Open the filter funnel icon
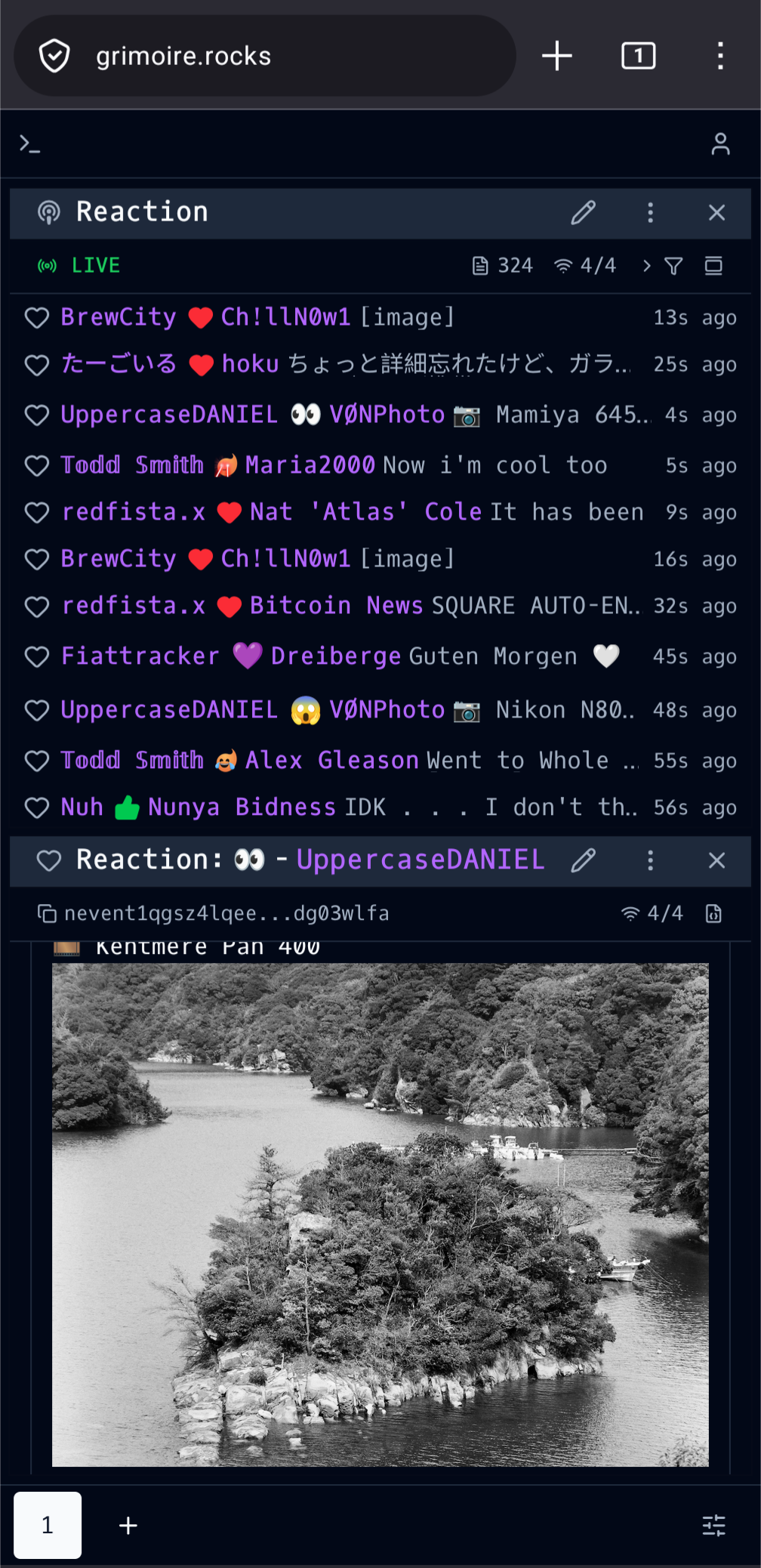The height and width of the screenshot is (1568, 761). tap(673, 266)
